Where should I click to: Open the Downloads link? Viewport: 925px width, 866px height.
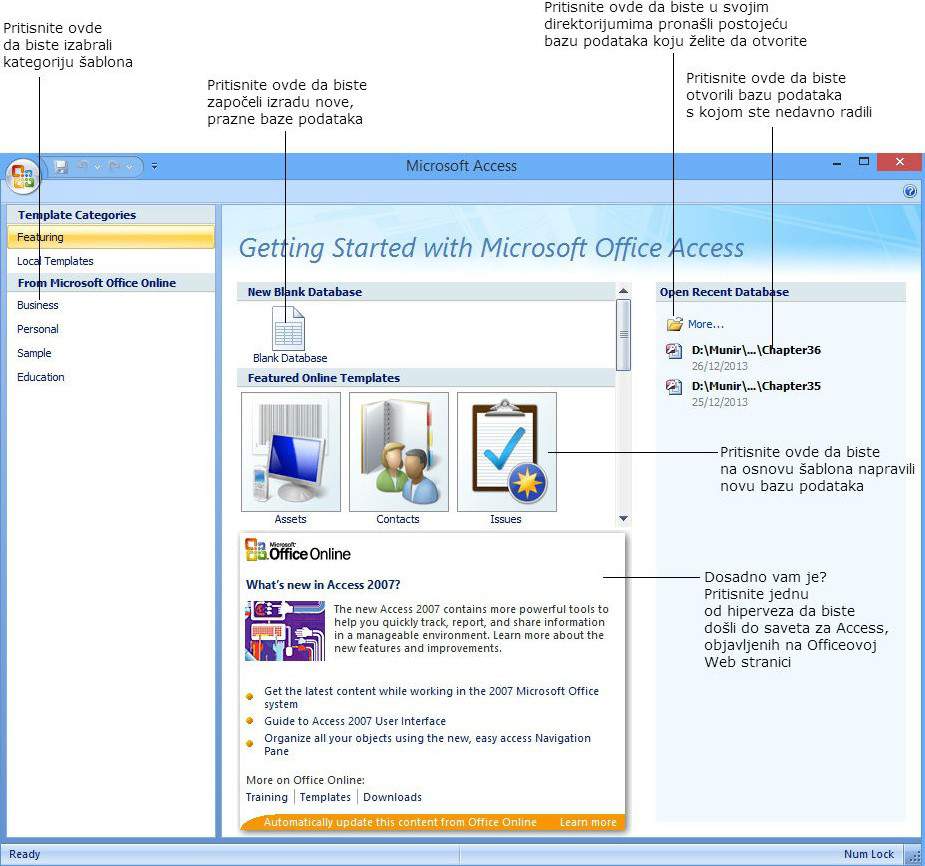[392, 797]
